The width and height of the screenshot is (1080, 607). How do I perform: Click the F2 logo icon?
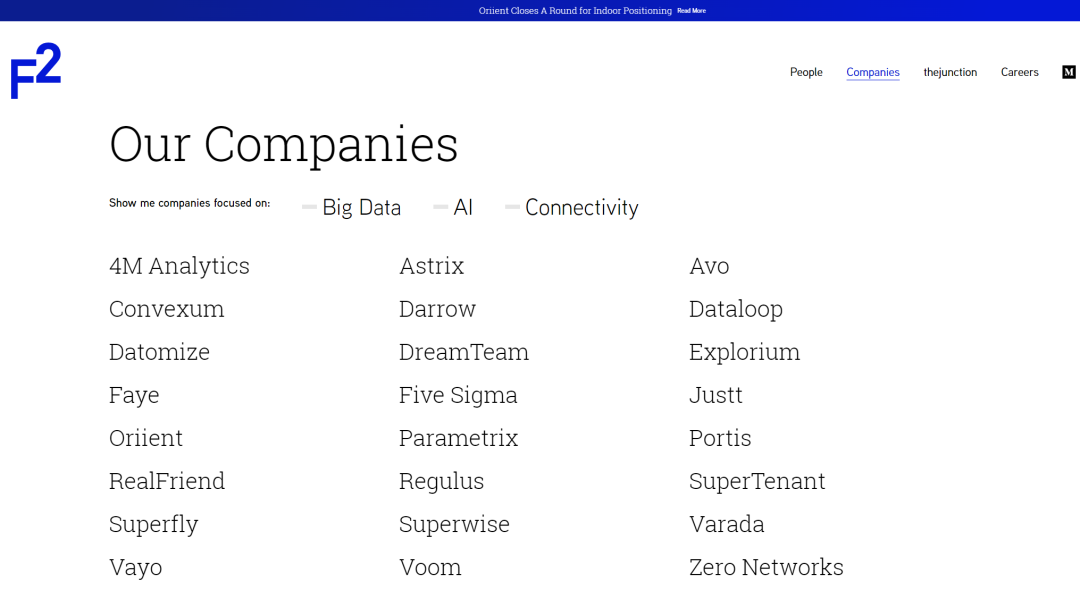point(36,71)
